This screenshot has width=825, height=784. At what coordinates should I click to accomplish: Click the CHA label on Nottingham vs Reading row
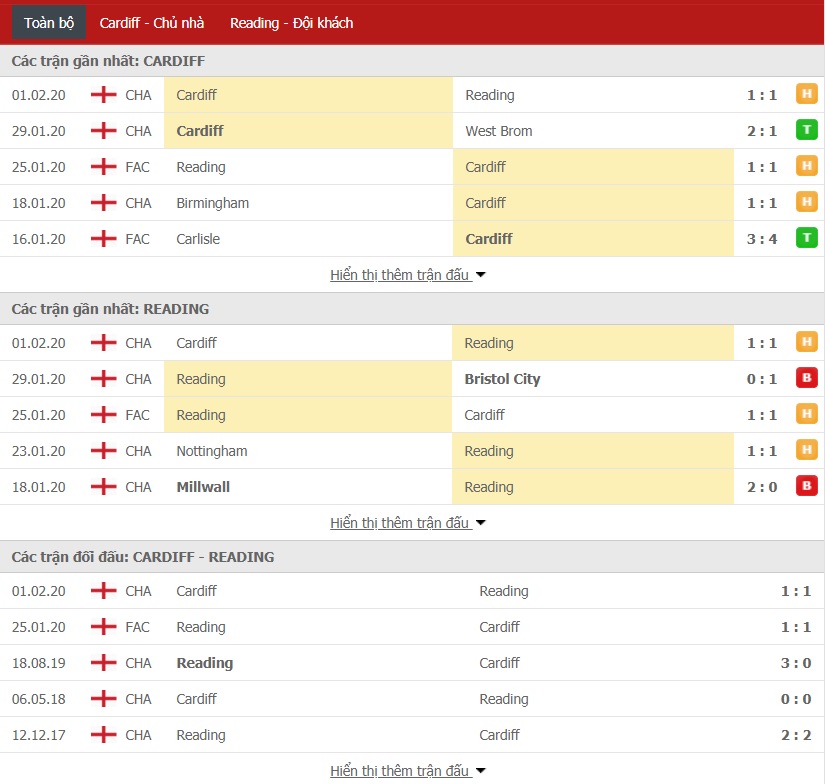(138, 451)
